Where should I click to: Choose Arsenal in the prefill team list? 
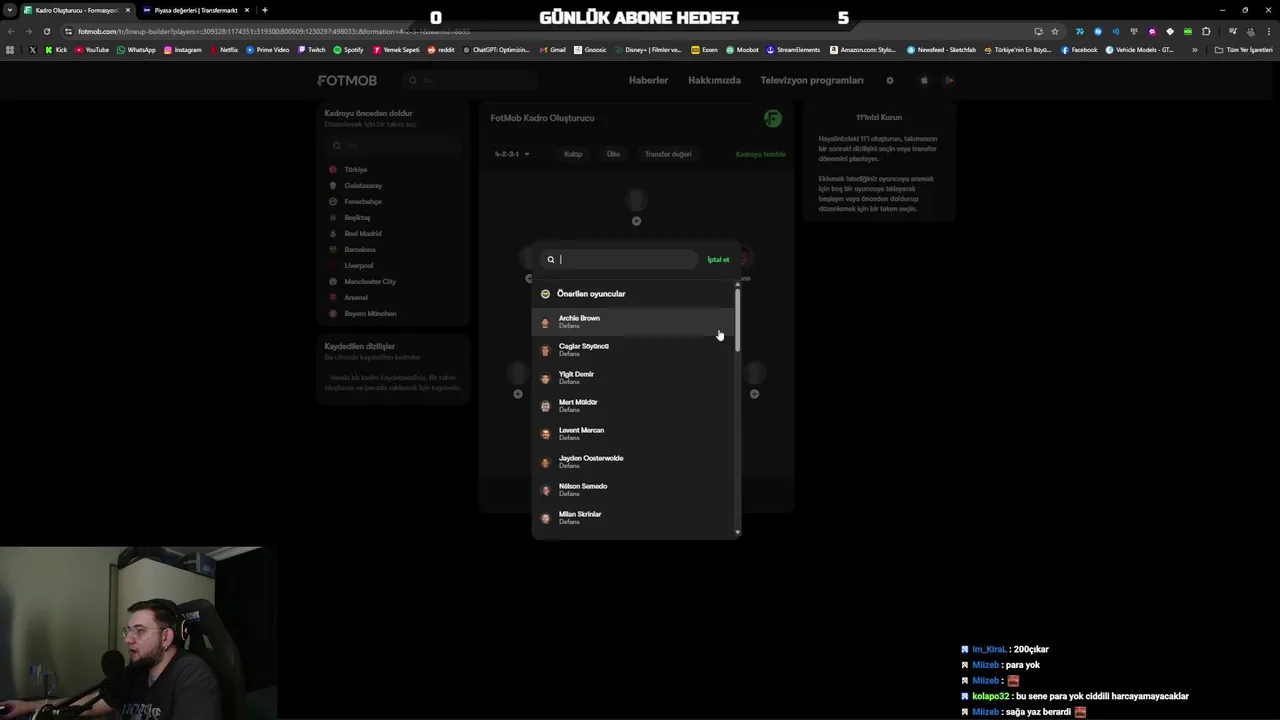click(x=394, y=297)
